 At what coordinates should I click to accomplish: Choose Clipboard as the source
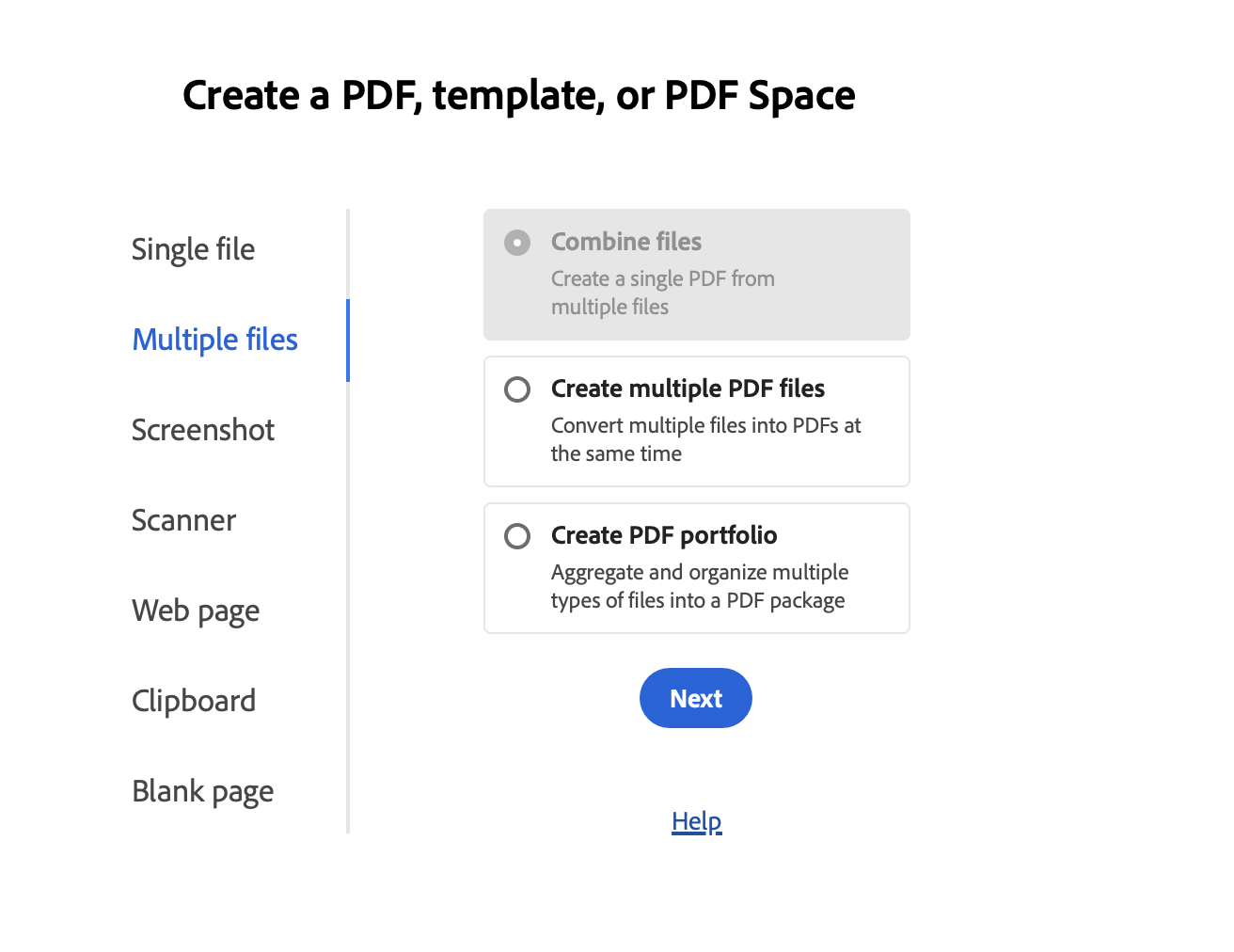[x=194, y=700]
